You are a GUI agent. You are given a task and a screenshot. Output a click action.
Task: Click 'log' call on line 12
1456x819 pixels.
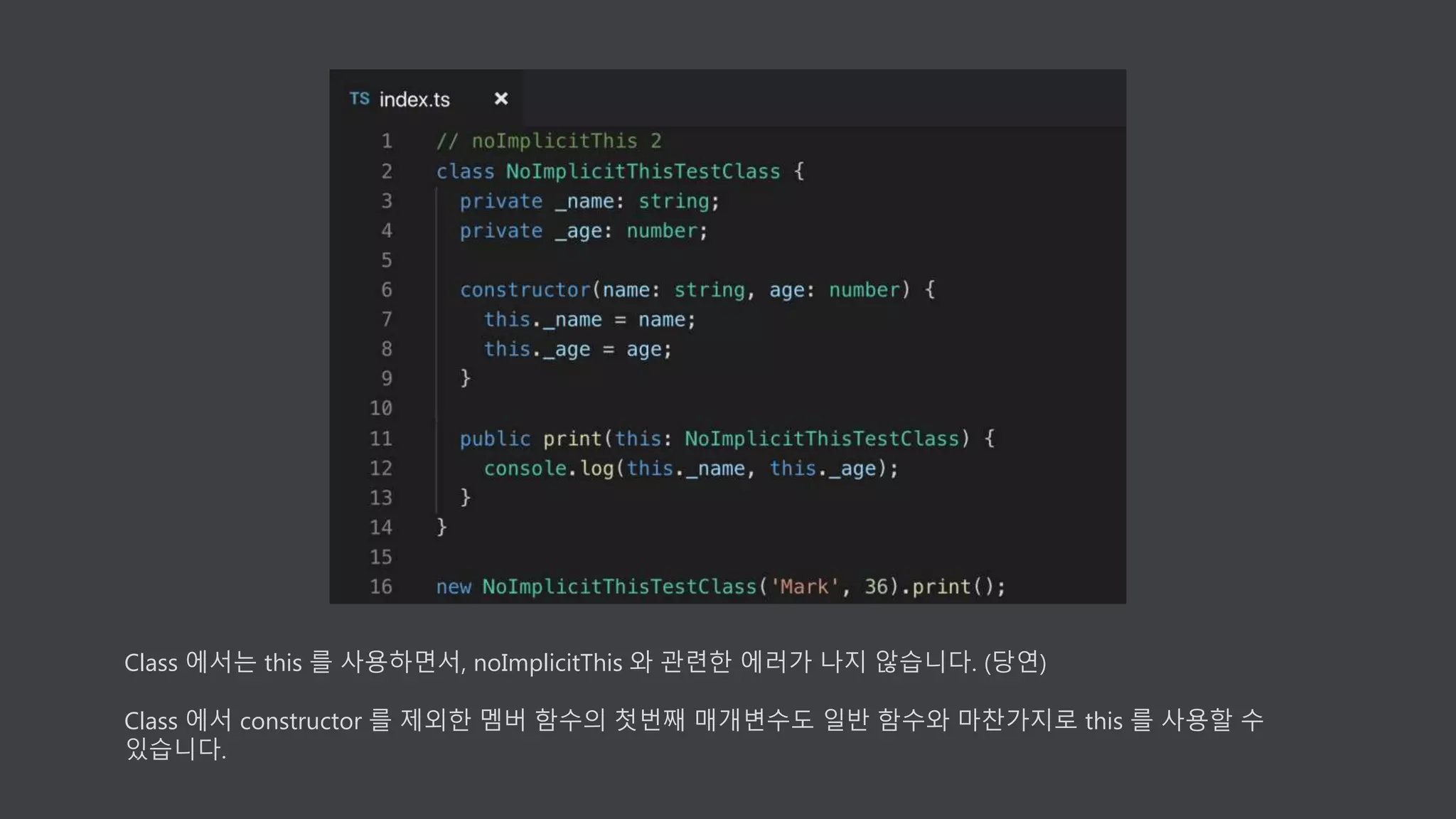pyautogui.click(x=596, y=469)
